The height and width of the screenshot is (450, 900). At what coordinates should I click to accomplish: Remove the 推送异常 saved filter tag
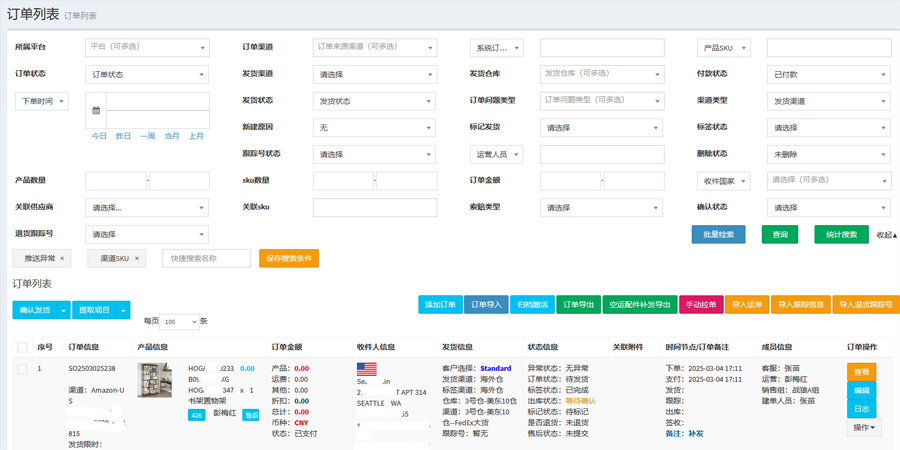(x=62, y=258)
